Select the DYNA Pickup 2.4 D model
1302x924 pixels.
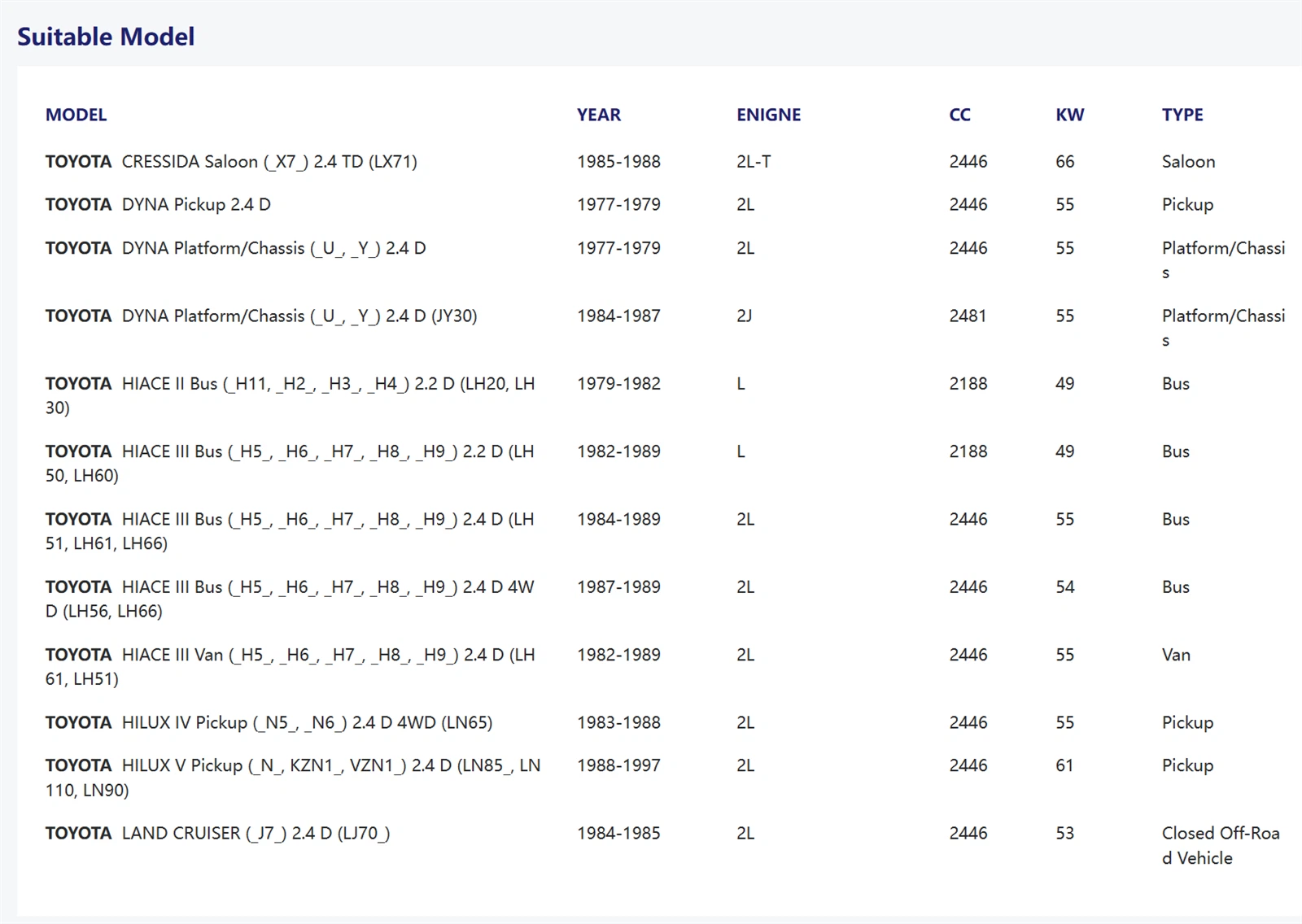[158, 204]
